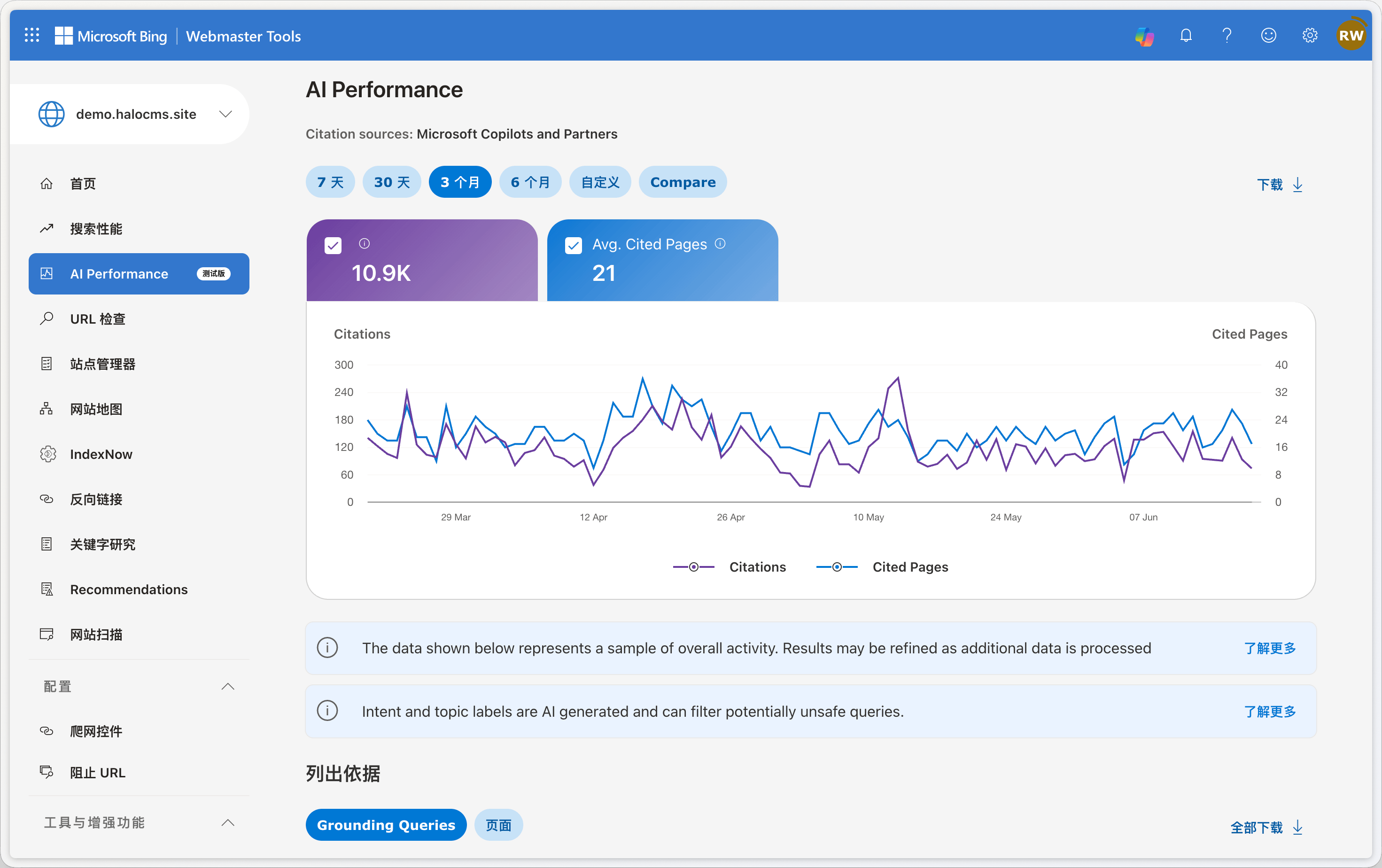The width and height of the screenshot is (1382, 868).
Task: Click the link icon for 爬网控件
Action: 47,731
